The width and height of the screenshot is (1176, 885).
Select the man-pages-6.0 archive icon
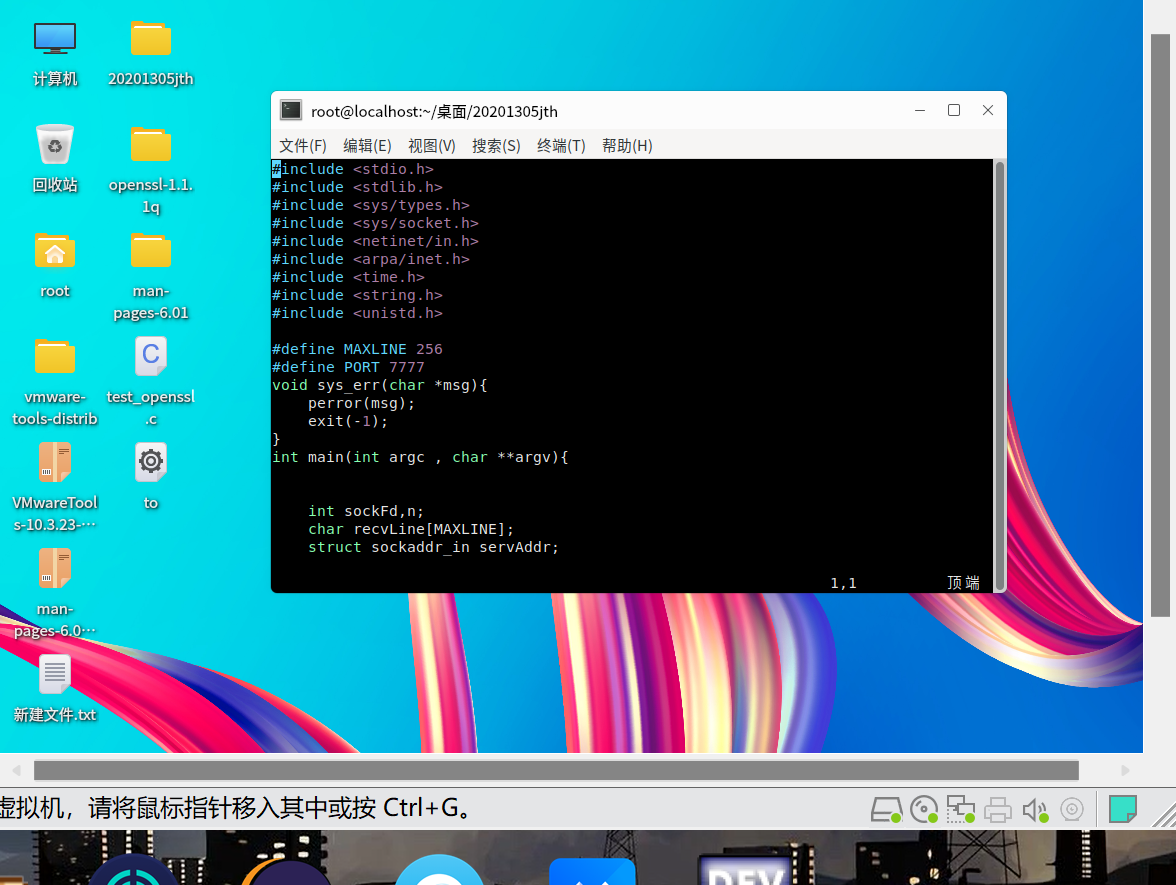(x=55, y=568)
